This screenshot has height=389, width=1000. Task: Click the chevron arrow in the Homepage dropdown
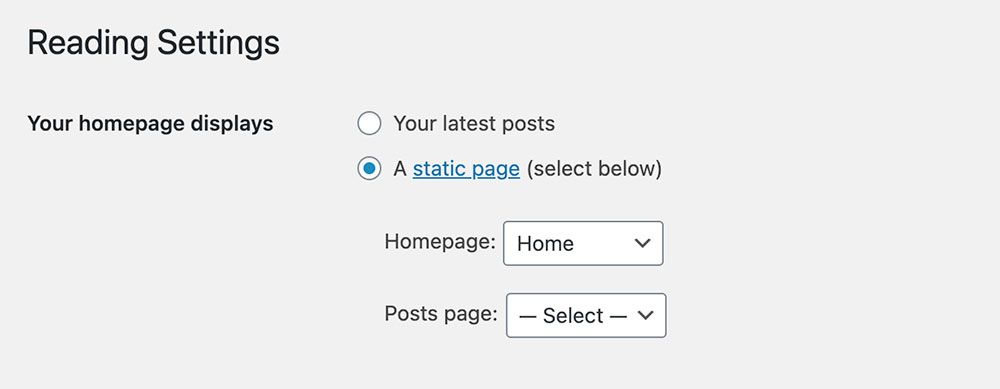(642, 243)
